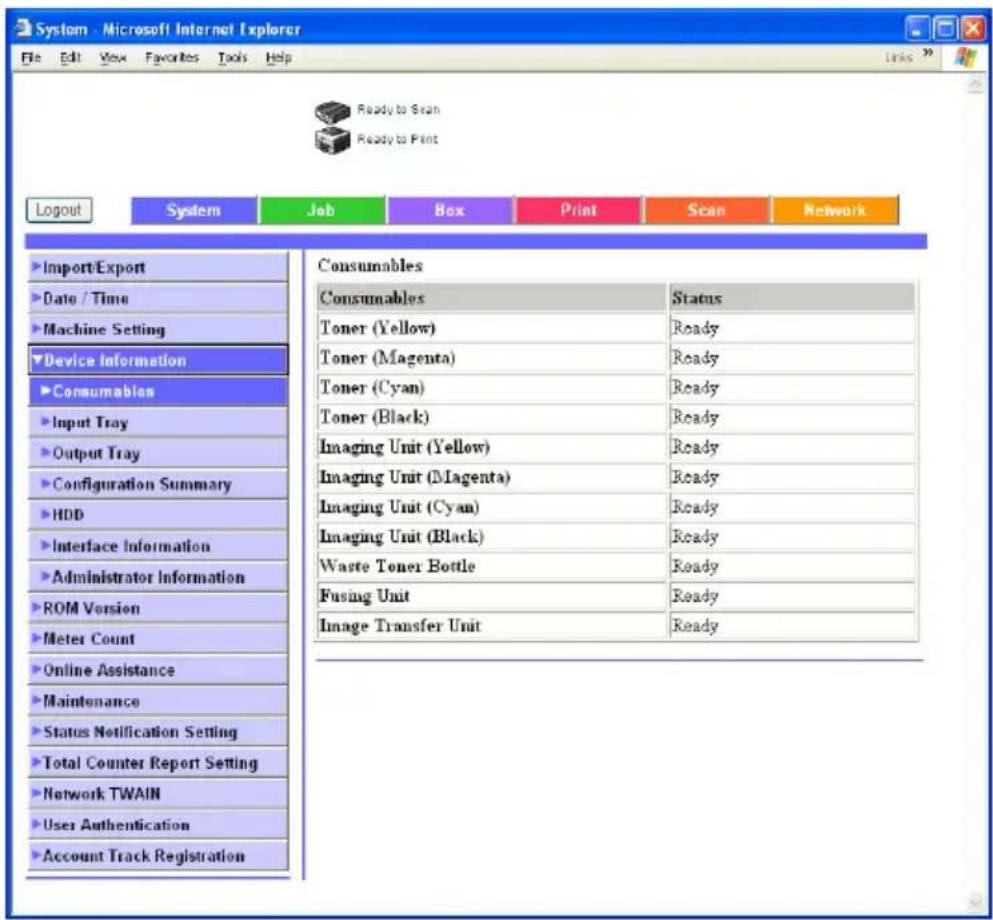Screen dimensions: 993x920
Task: Minimize the Internet Explorer window
Action: click(916, 29)
